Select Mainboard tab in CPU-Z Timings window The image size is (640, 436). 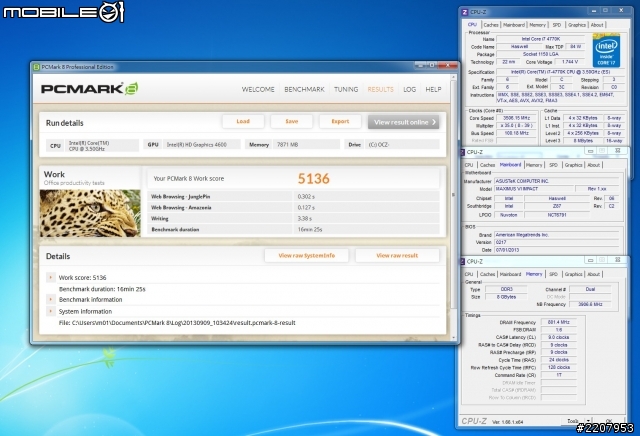[510, 274]
